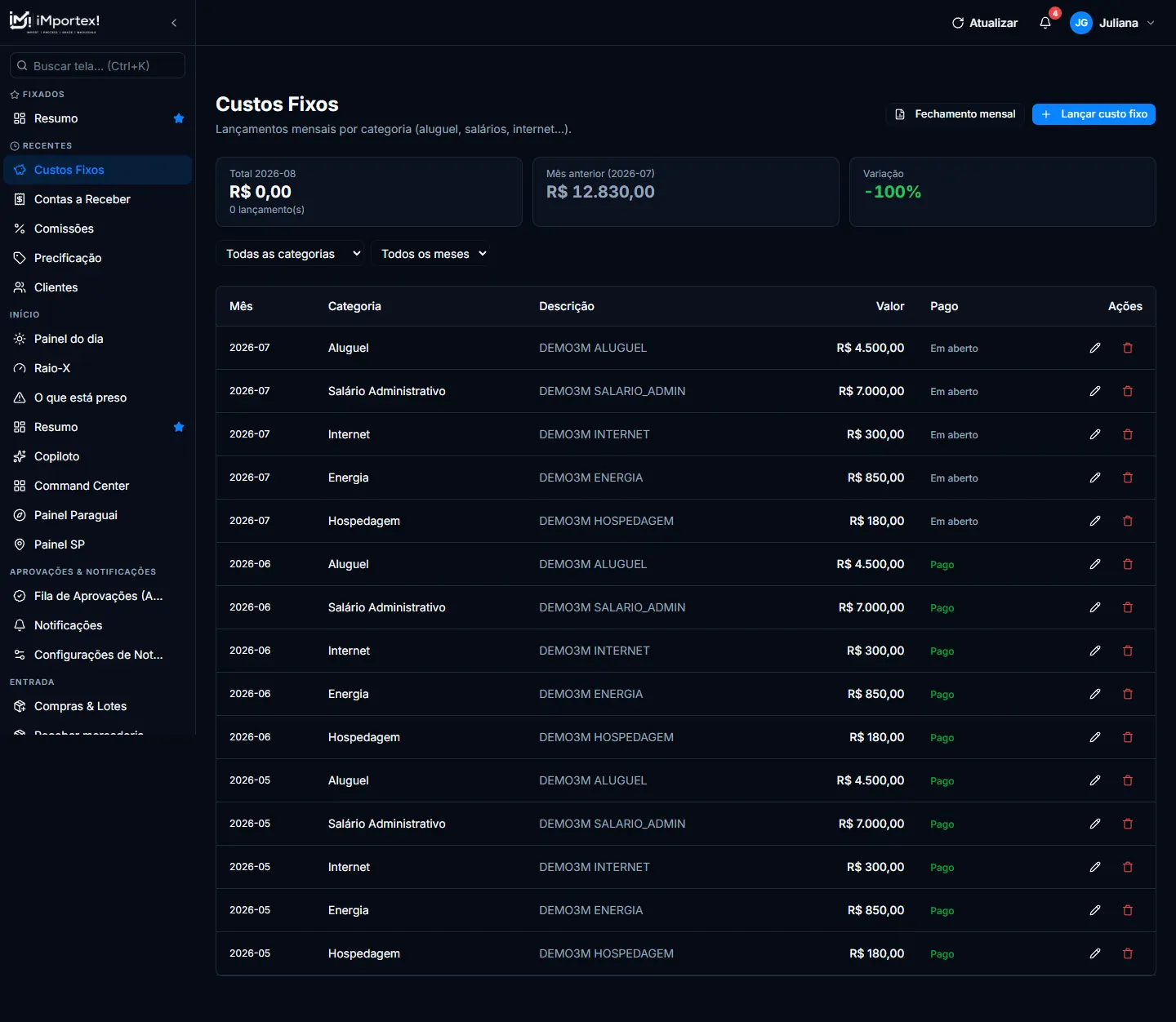The image size is (1176, 1022).
Task: Open the notifications bell icon
Action: pos(1045,23)
